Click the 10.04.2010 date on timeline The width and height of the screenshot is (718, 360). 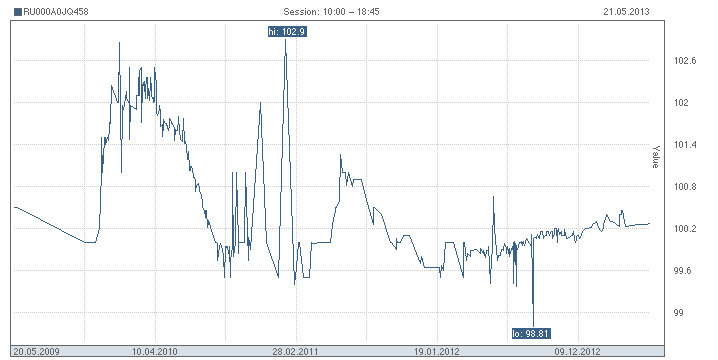pos(155,352)
